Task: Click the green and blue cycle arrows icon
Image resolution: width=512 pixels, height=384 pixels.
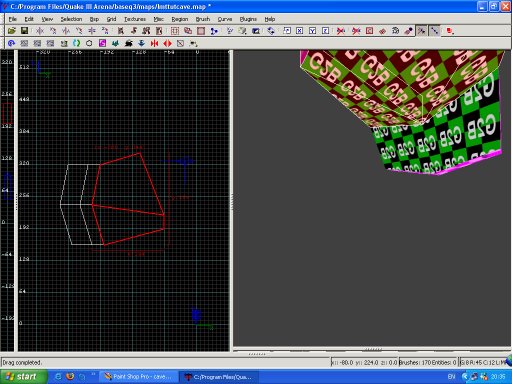Action: click(x=76, y=43)
